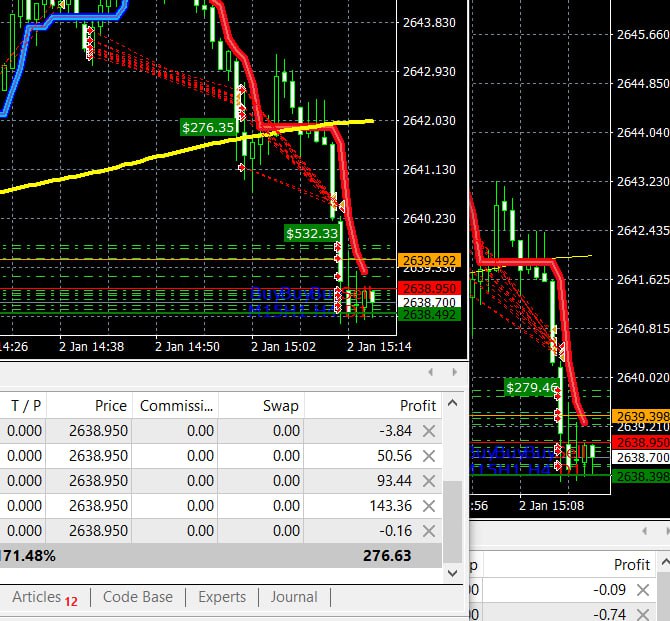The image size is (670, 621).
Task: Select the orange 2639.492 price level tag
Action: pyautogui.click(x=429, y=260)
